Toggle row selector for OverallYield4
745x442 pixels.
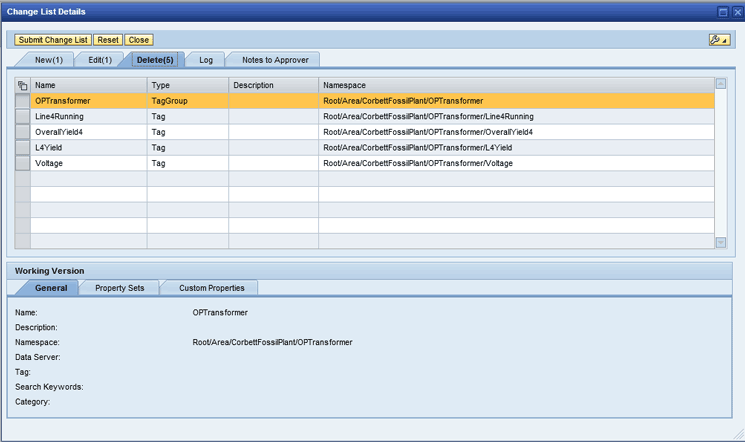click(x=23, y=132)
